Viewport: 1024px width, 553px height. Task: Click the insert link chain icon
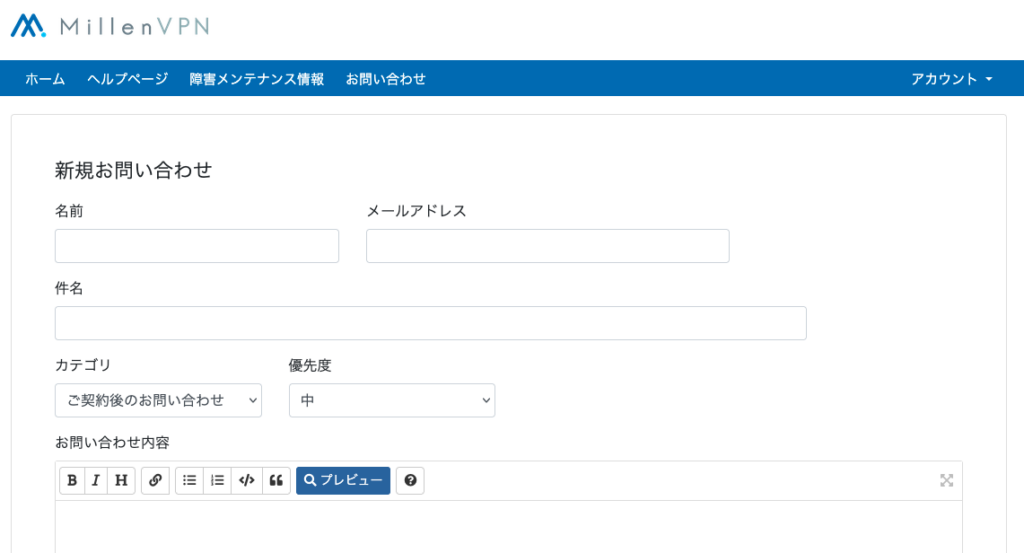pyautogui.click(x=155, y=481)
